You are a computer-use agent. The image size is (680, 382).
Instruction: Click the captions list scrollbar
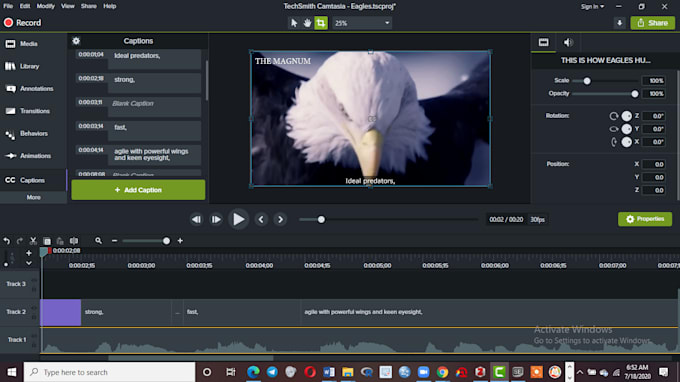pos(206,80)
